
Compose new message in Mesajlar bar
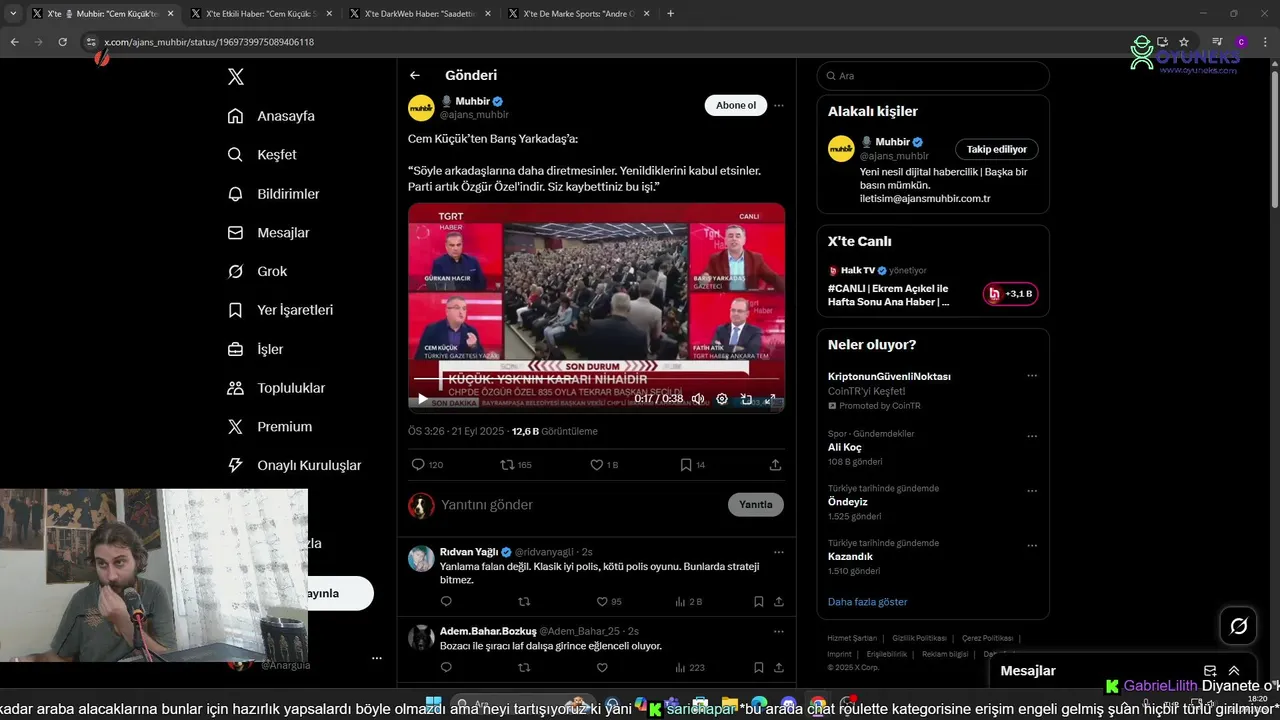[1210, 671]
